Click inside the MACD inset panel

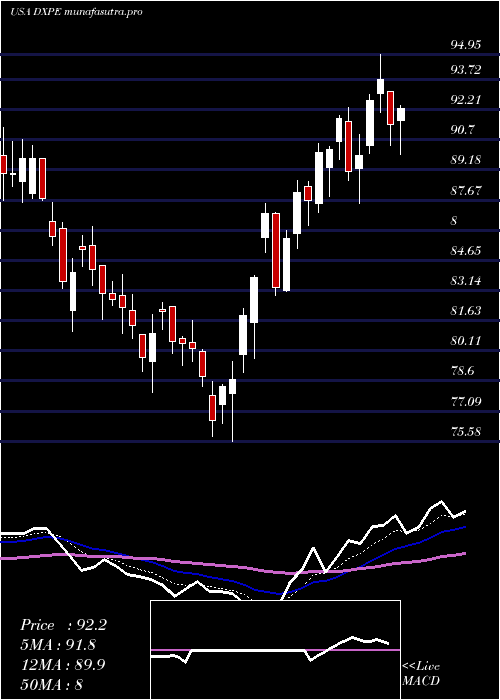click(x=275, y=650)
